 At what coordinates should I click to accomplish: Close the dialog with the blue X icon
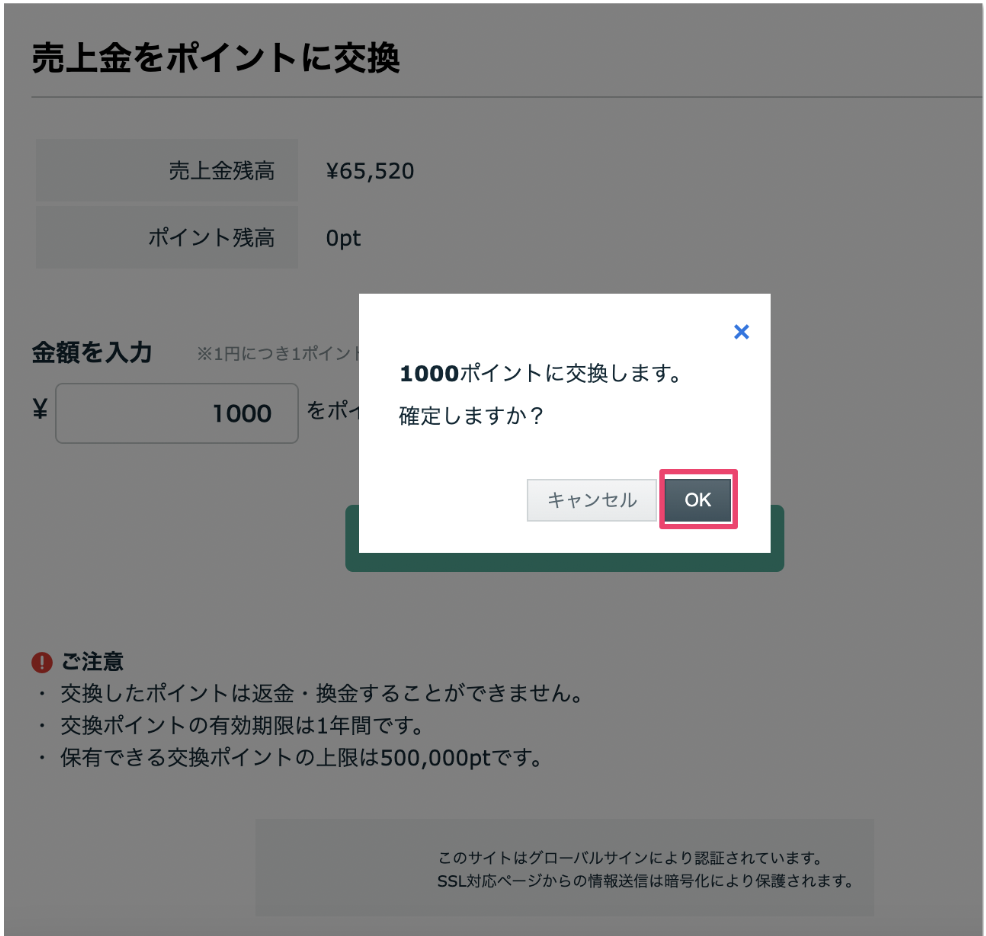point(741,332)
